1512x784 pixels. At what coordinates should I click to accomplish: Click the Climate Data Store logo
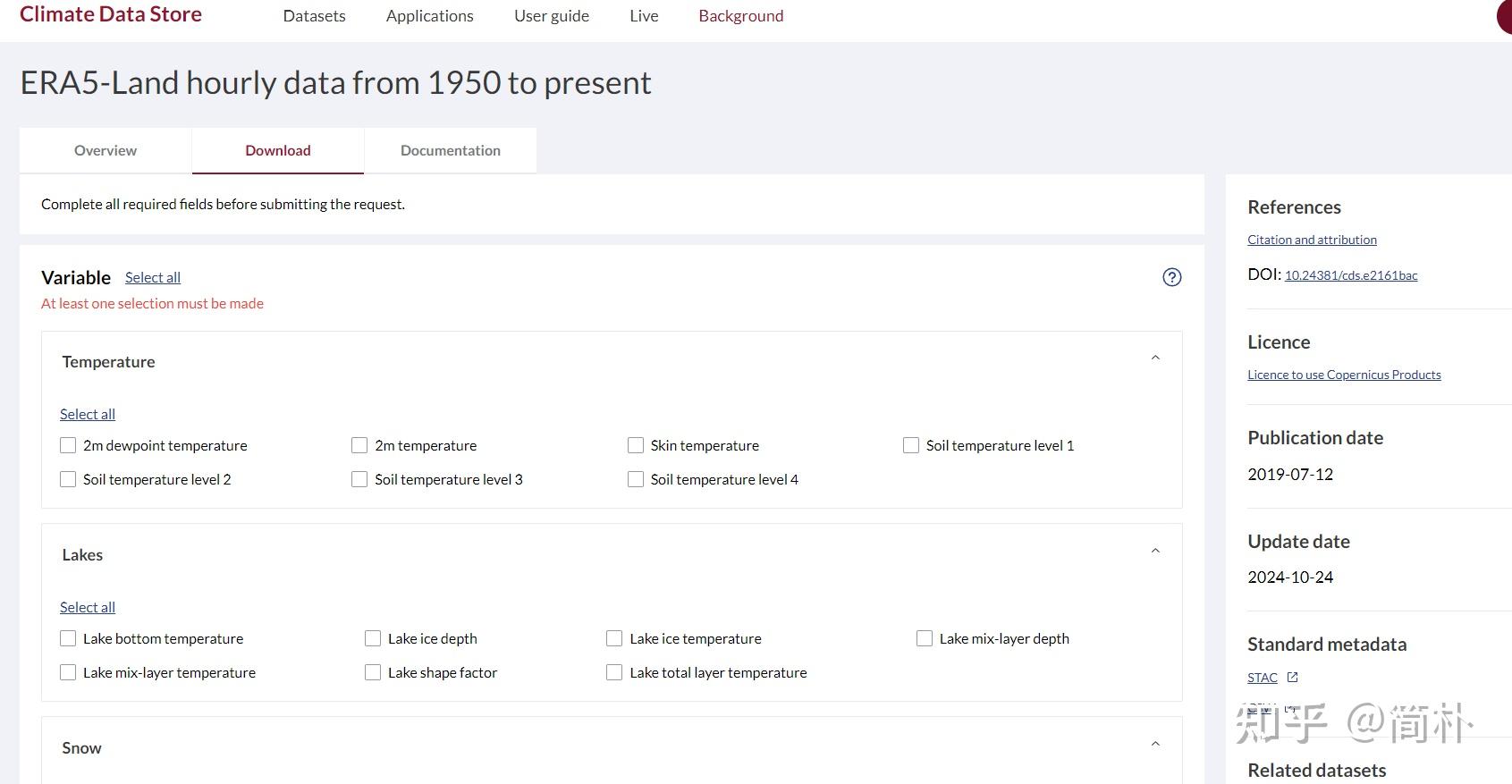click(111, 14)
